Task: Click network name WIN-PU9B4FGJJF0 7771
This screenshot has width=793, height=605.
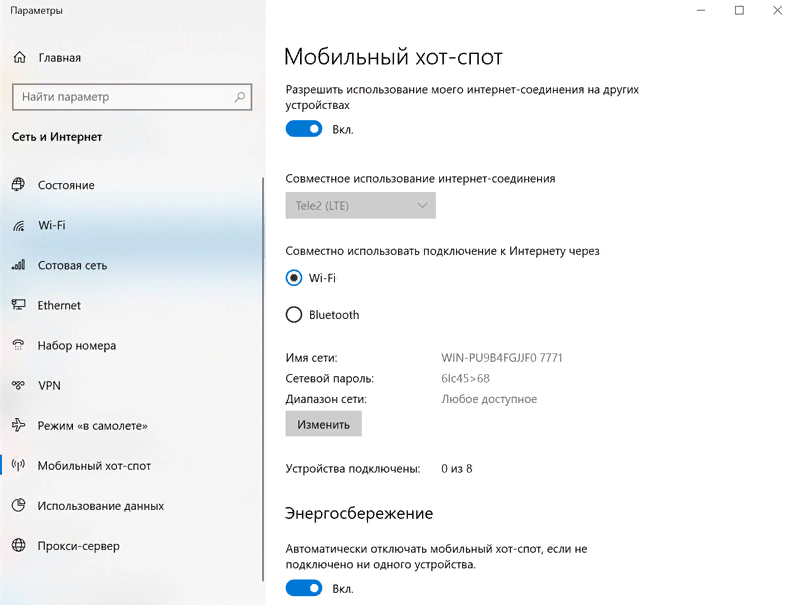Action: 502,358
